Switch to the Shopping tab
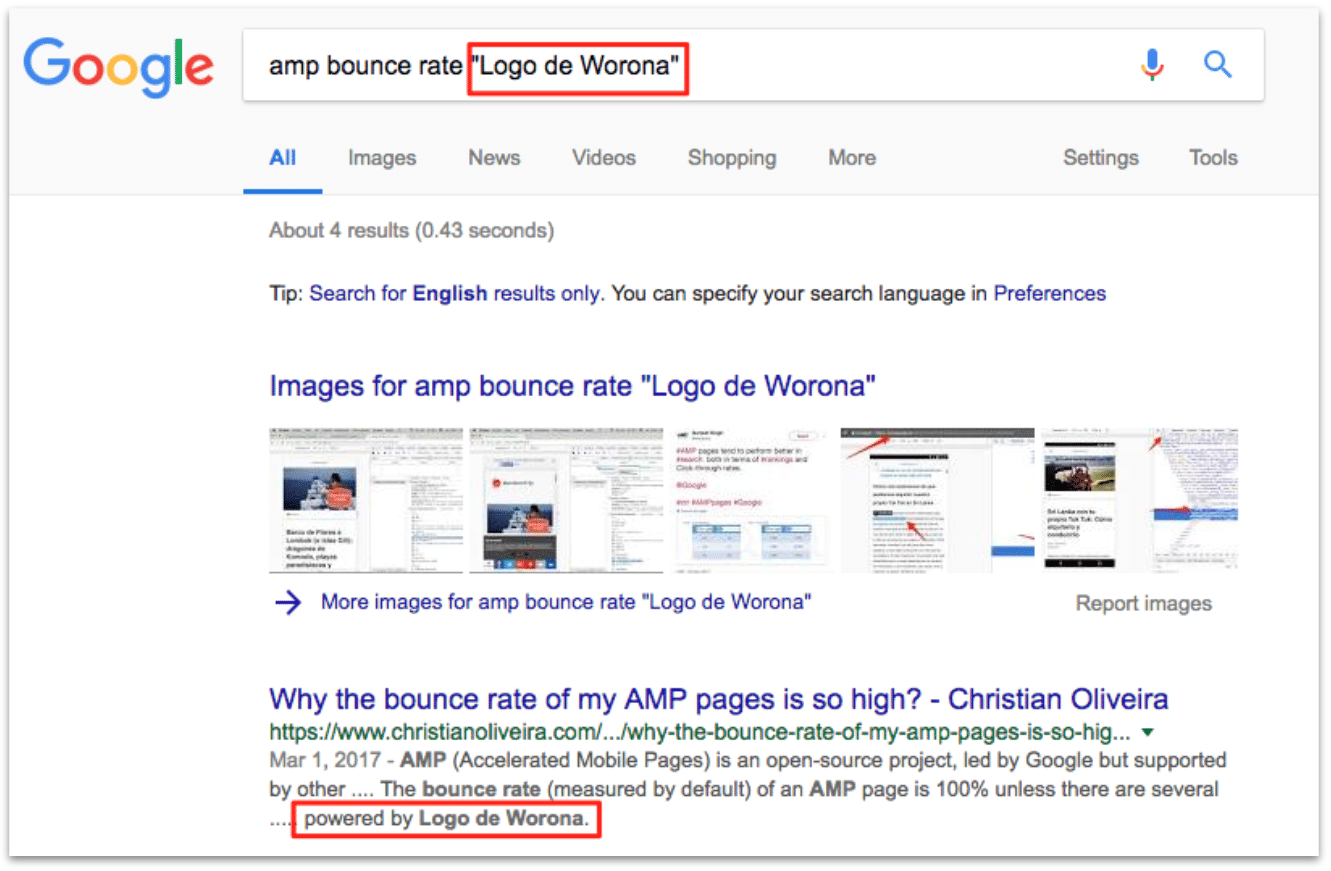 tap(732, 158)
